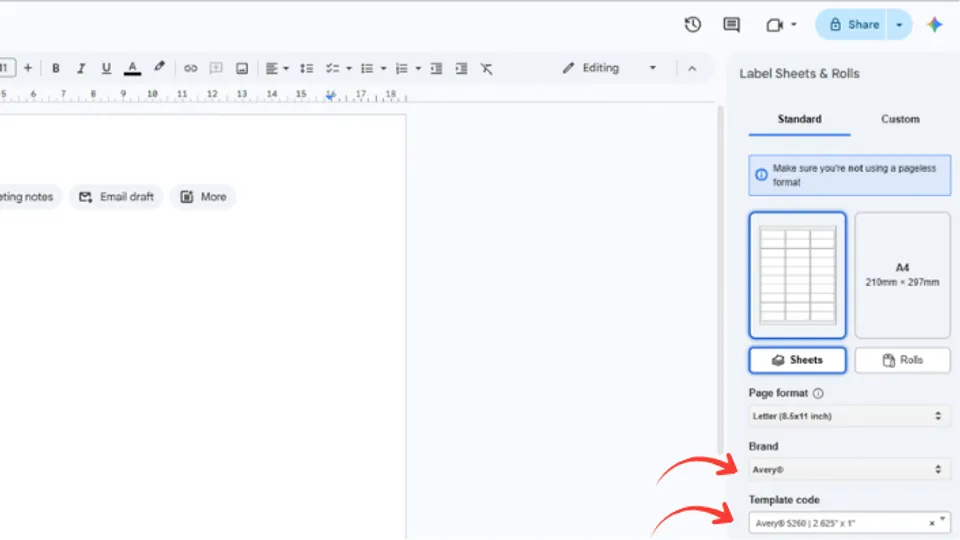
Task: Click the info icon in pageless notice
Action: [x=761, y=174]
